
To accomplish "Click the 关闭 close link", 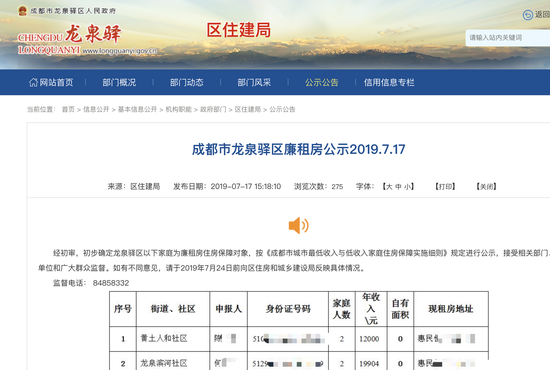I will click(486, 187).
